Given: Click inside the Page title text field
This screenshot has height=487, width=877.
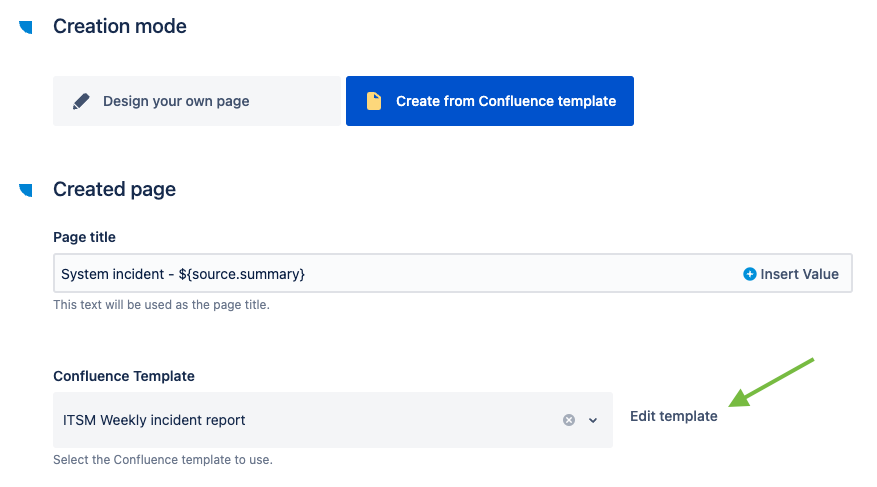Looking at the screenshot, I should point(450,274).
